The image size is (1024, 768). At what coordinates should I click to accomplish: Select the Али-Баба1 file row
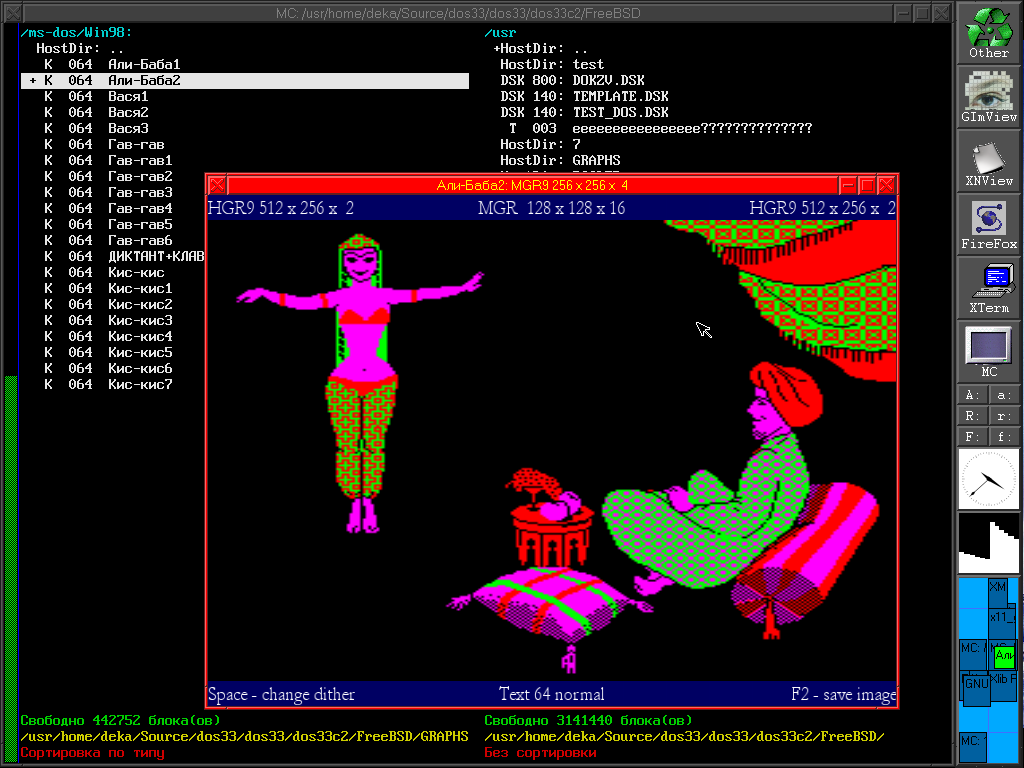pyautogui.click(x=245, y=64)
